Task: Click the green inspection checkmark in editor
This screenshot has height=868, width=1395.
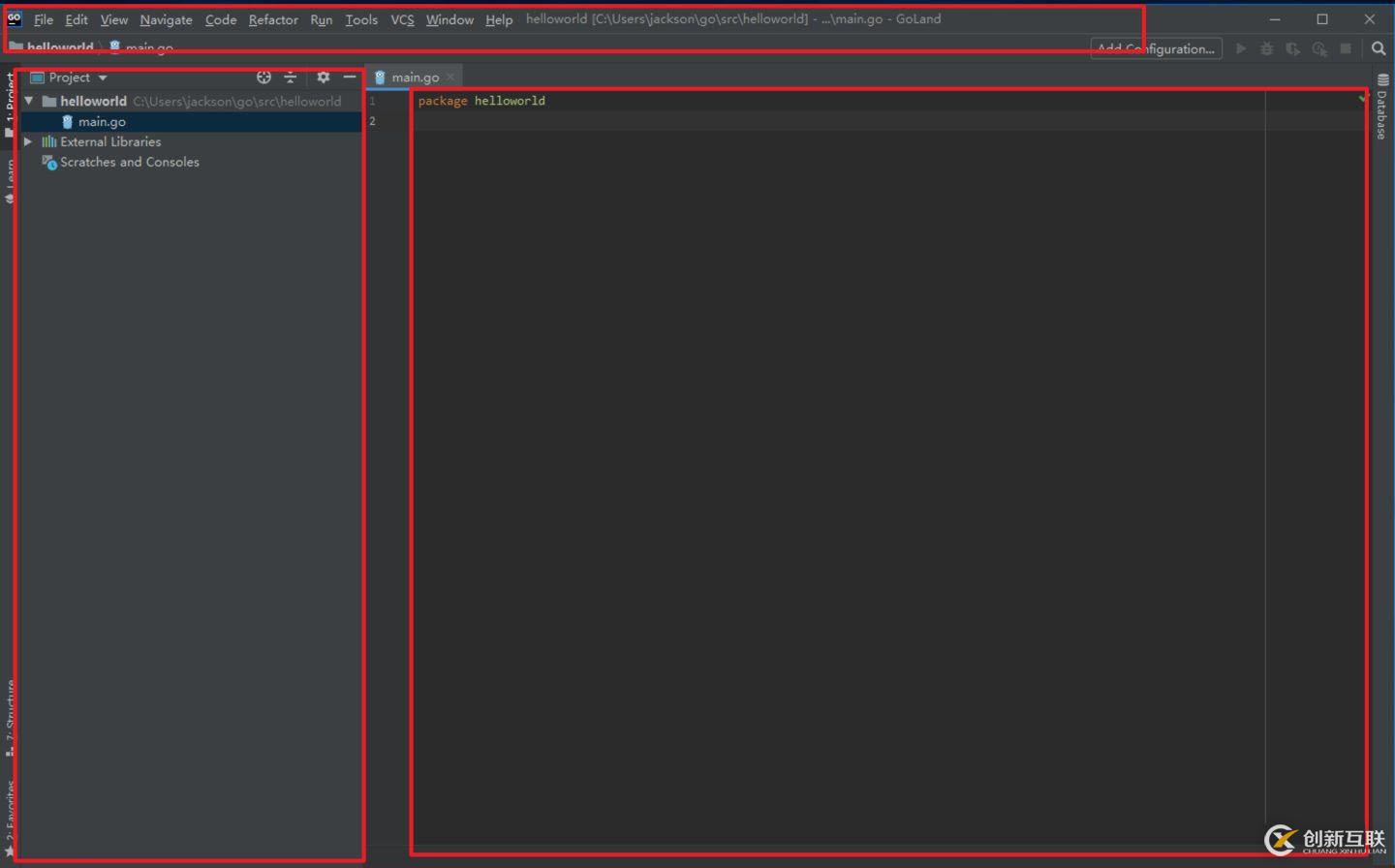Action: pos(1362,98)
